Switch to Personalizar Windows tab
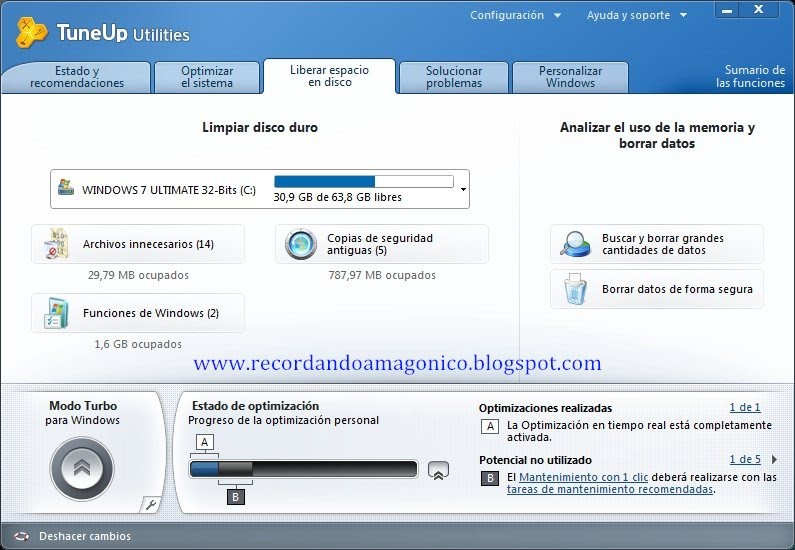795x550 pixels. [x=570, y=77]
